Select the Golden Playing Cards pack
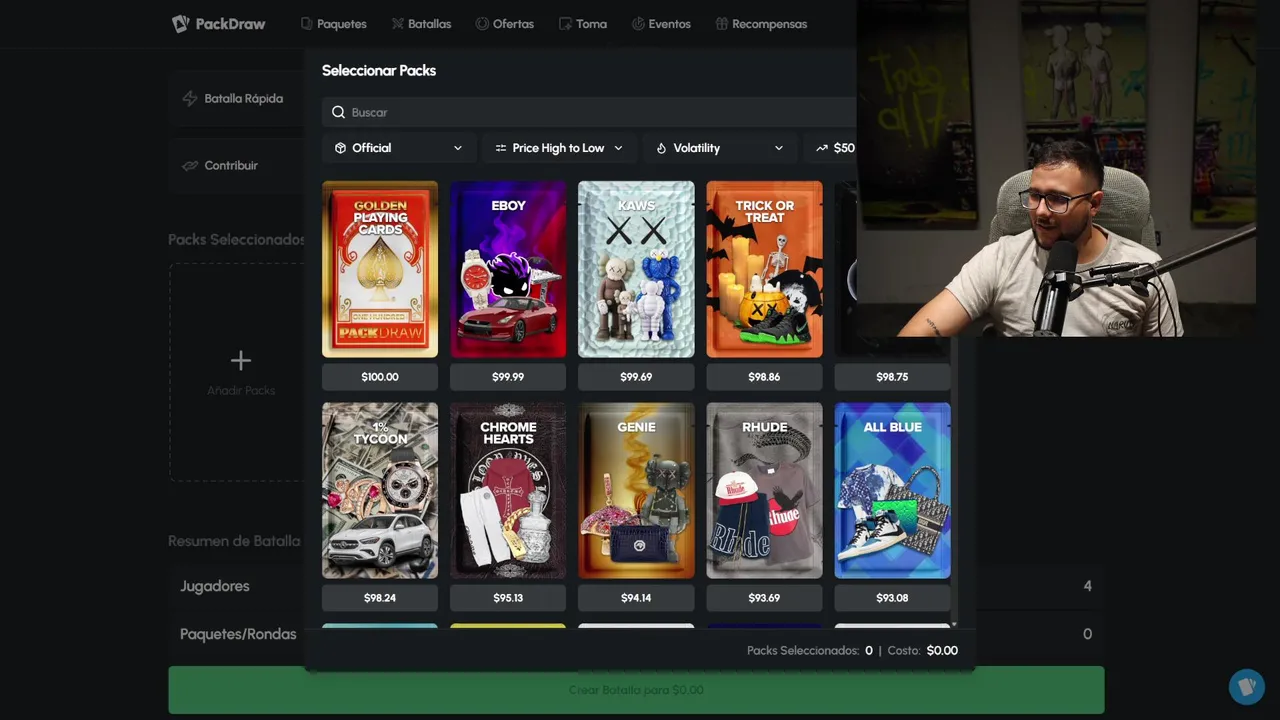This screenshot has width=1280, height=720. click(380, 269)
